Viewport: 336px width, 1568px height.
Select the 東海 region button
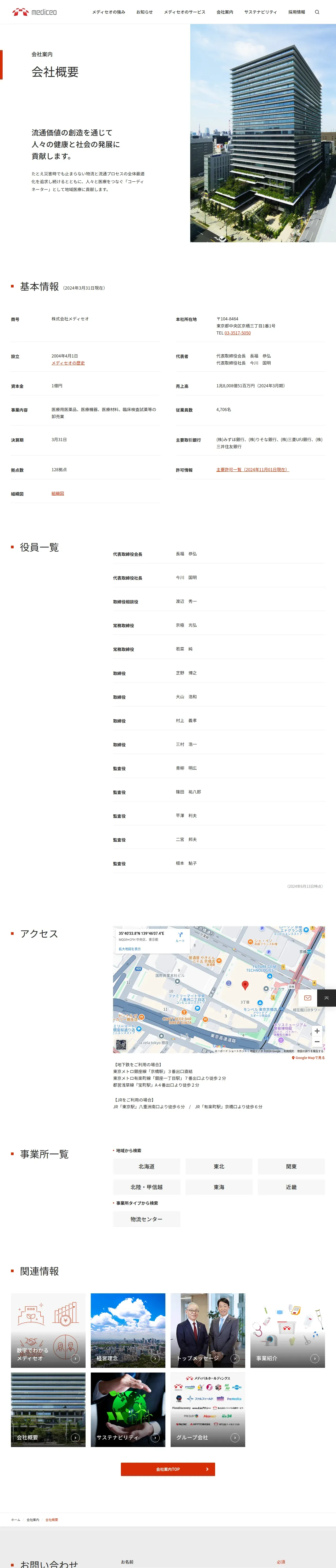point(219,1187)
